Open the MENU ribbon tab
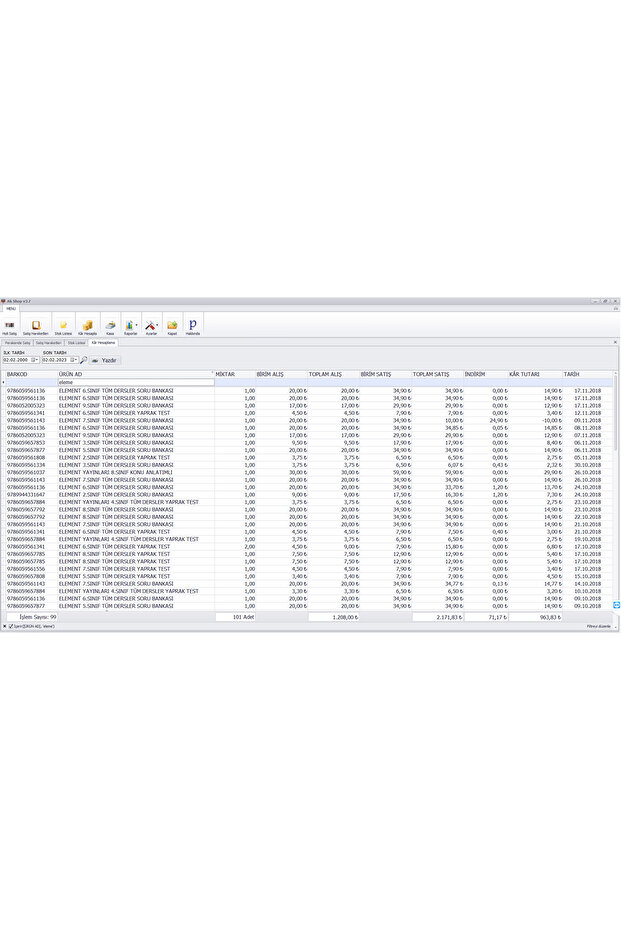This screenshot has width=621, height=931. (10, 309)
